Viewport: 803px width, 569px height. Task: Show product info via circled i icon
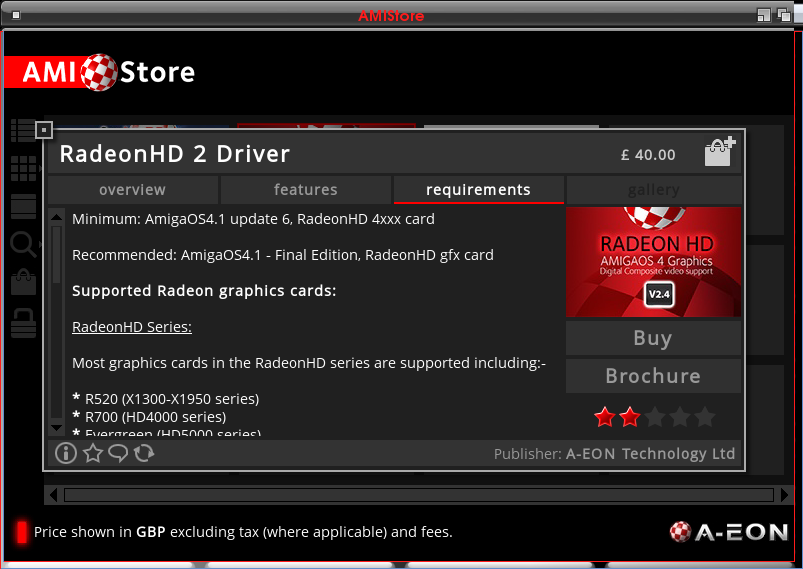66,454
